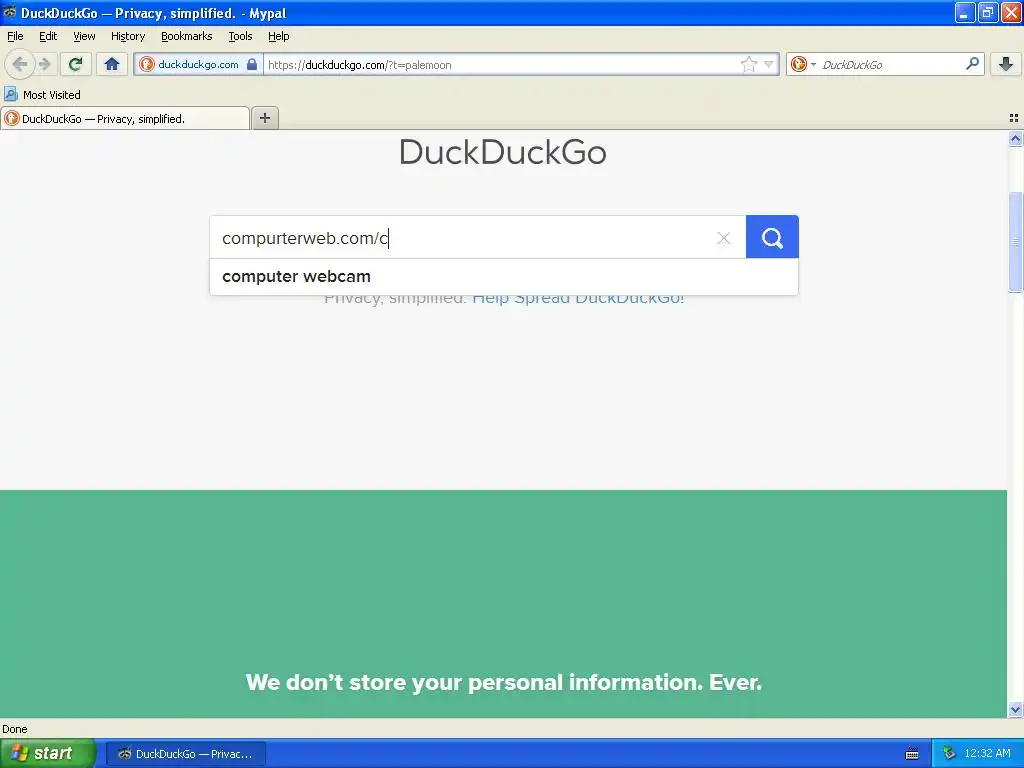Open the History menu
Image resolution: width=1024 pixels, height=768 pixels.
pyautogui.click(x=127, y=36)
